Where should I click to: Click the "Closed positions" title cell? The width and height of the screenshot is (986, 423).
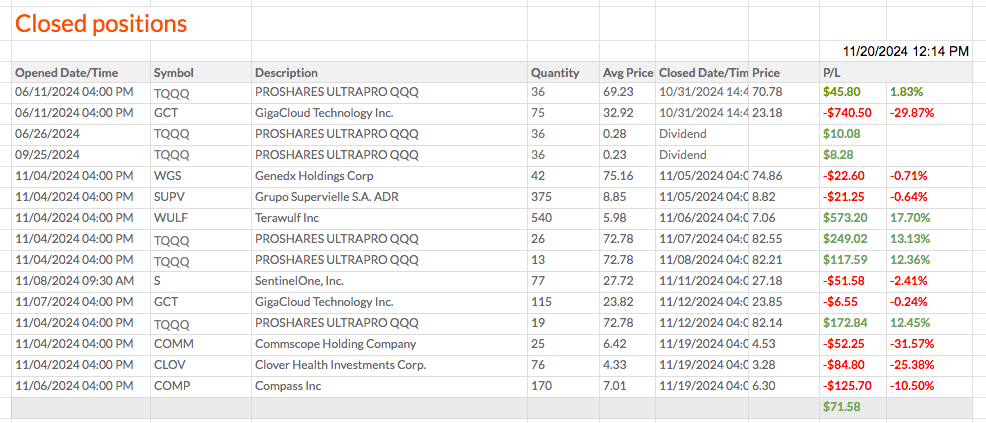point(101,23)
